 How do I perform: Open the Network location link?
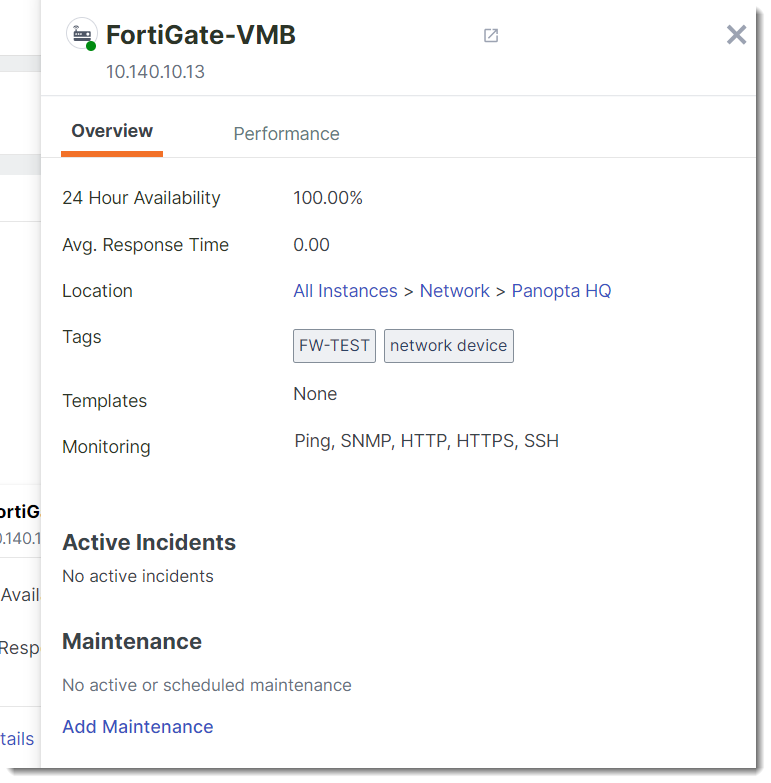click(454, 291)
